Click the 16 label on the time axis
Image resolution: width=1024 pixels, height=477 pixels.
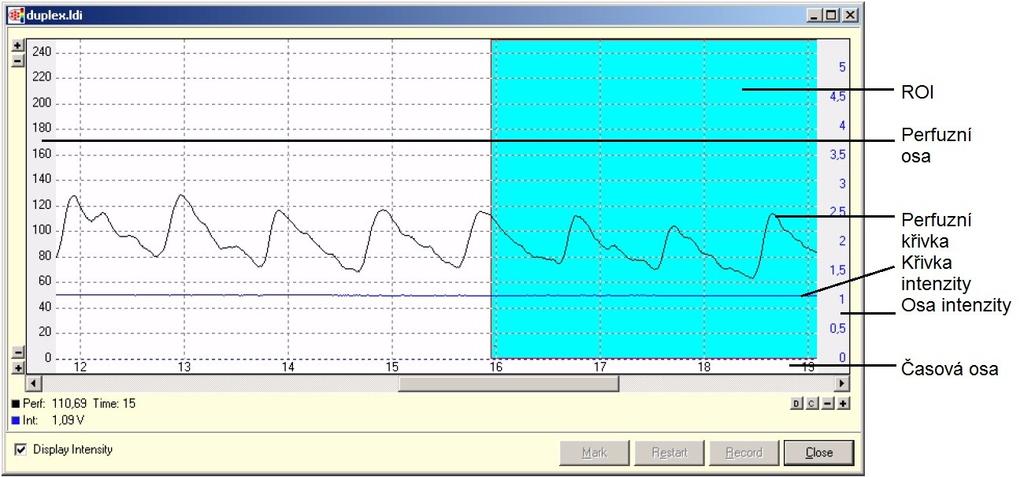point(496,367)
